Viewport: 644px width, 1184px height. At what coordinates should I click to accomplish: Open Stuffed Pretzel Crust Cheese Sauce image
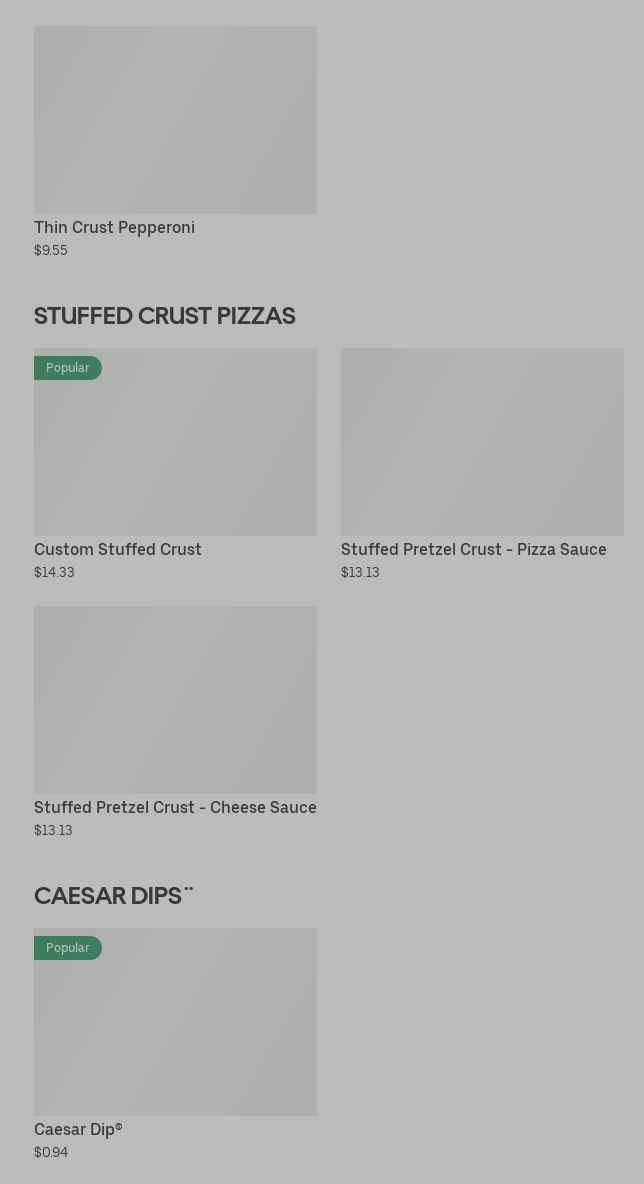click(x=175, y=700)
